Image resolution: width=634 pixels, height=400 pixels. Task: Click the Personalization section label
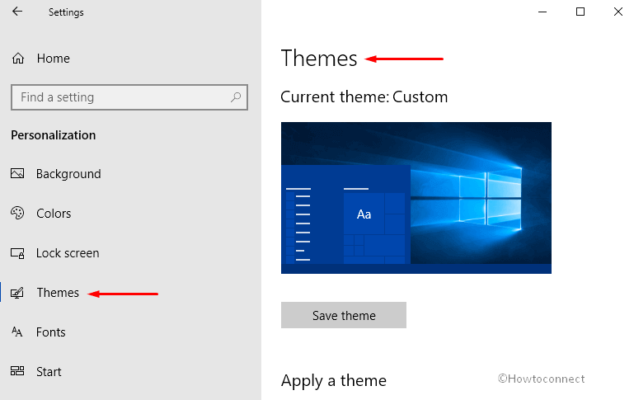[x=53, y=135]
